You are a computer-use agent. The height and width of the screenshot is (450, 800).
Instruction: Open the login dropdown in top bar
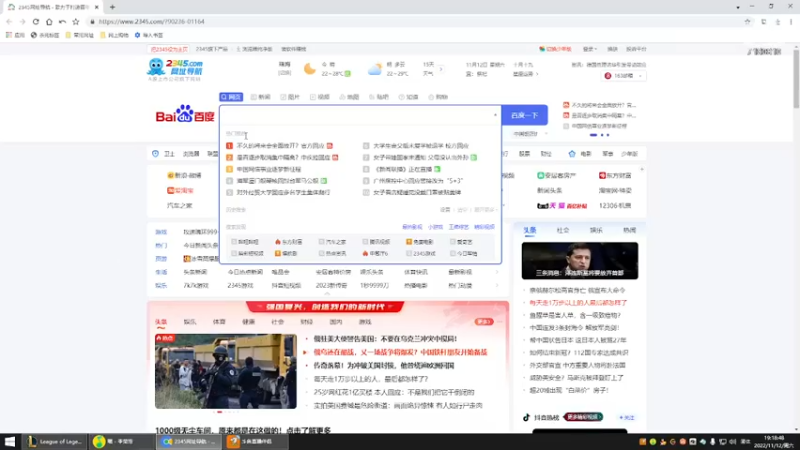[590, 49]
